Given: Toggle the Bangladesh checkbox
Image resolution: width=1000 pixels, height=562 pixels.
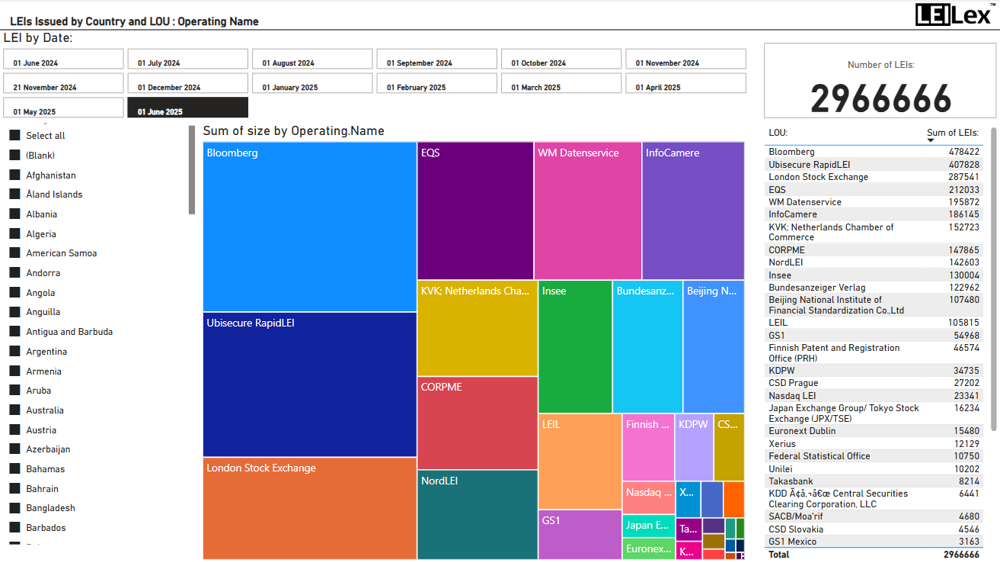Looking at the screenshot, I should click(x=15, y=507).
